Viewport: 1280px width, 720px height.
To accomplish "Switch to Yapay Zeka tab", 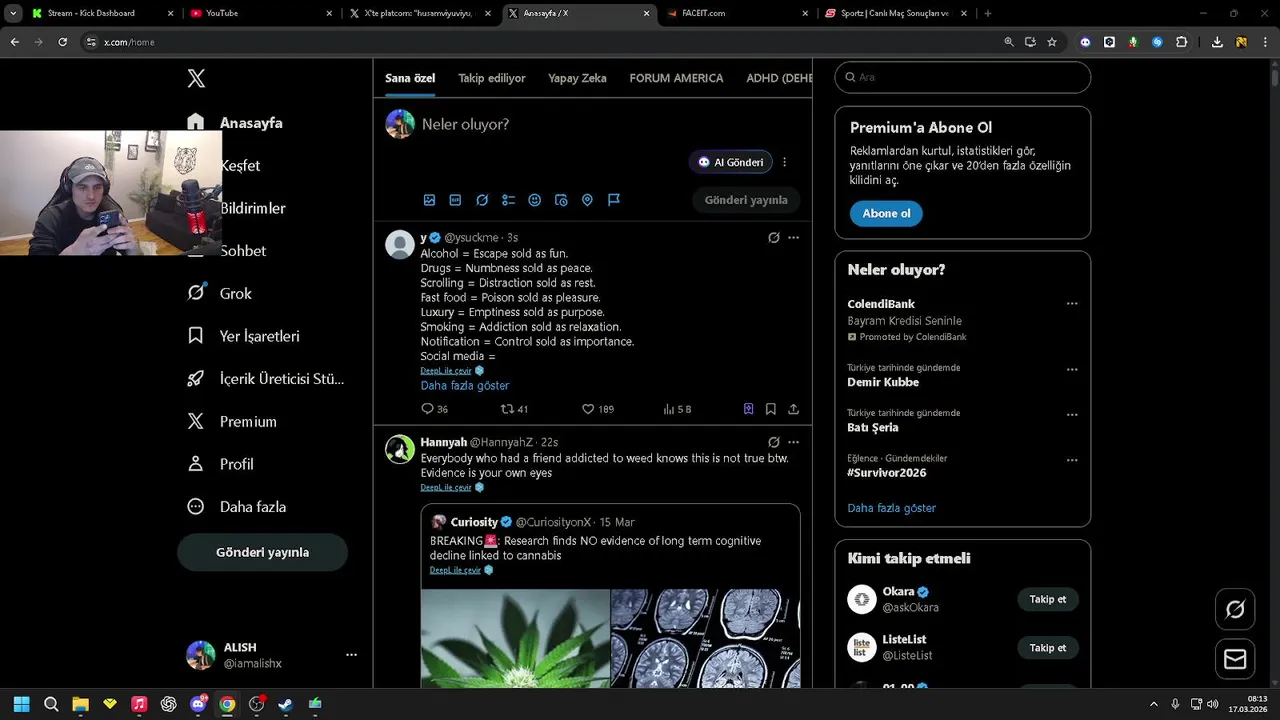I will pyautogui.click(x=577, y=78).
